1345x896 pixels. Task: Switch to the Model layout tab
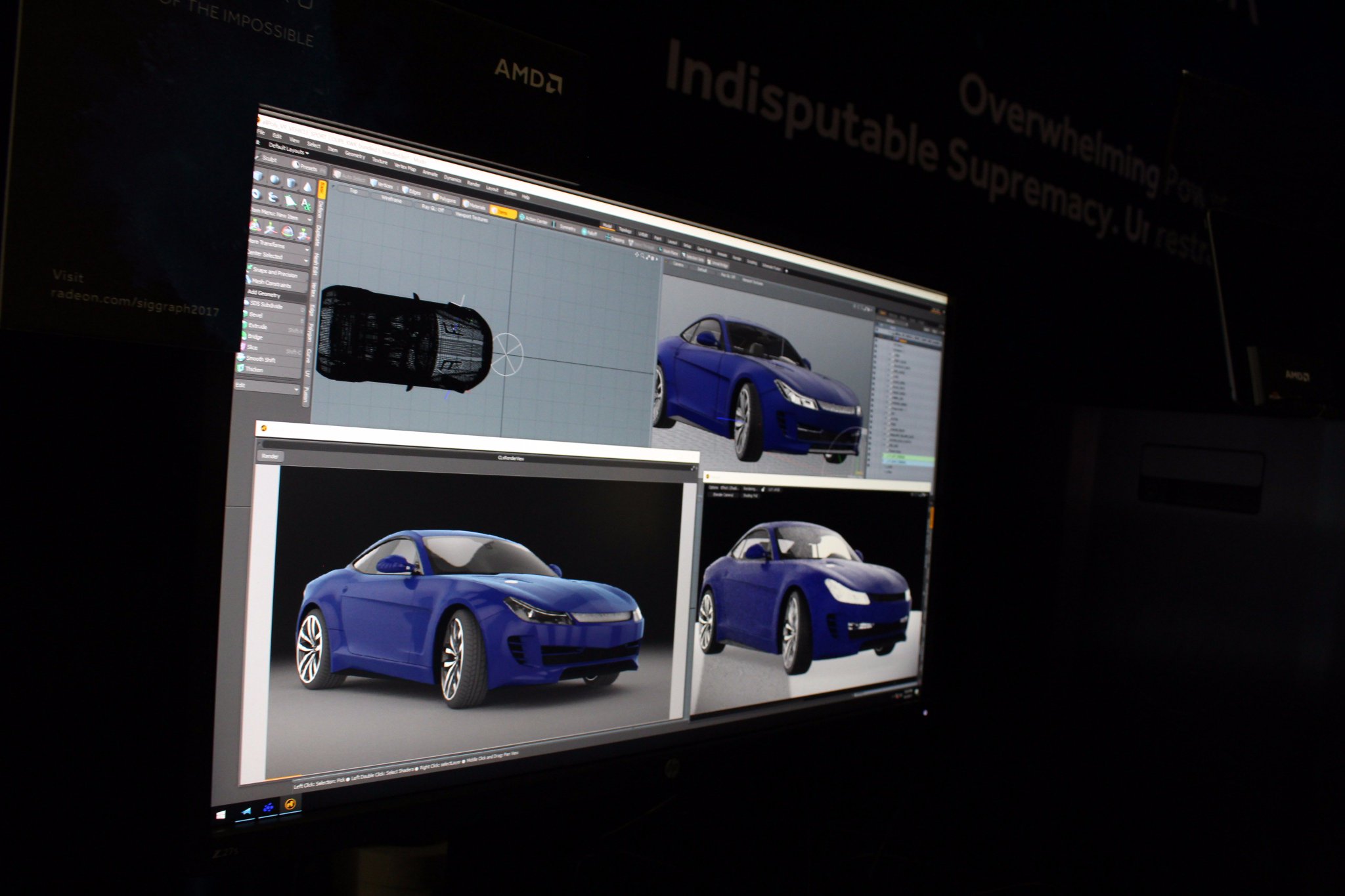pyautogui.click(x=607, y=225)
